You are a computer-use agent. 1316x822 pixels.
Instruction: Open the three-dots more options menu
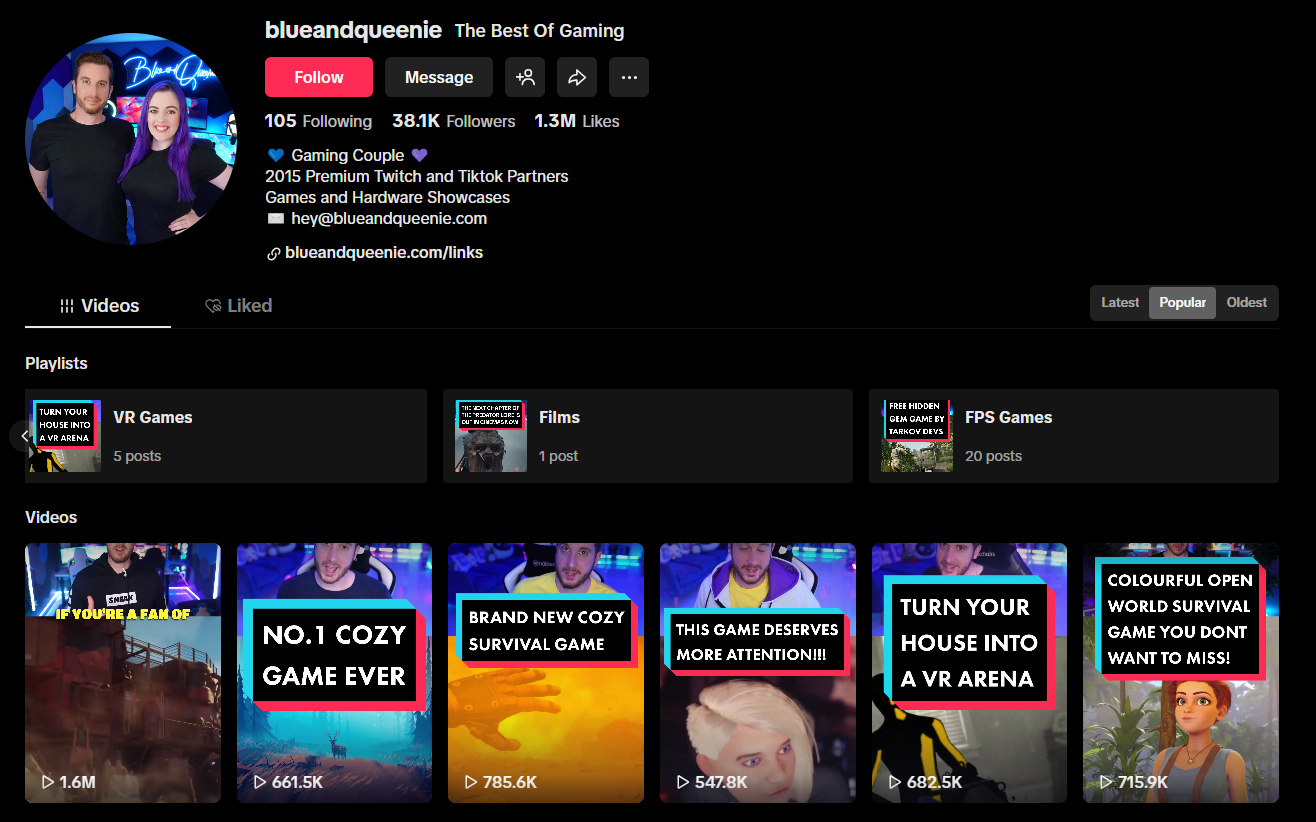(x=629, y=77)
